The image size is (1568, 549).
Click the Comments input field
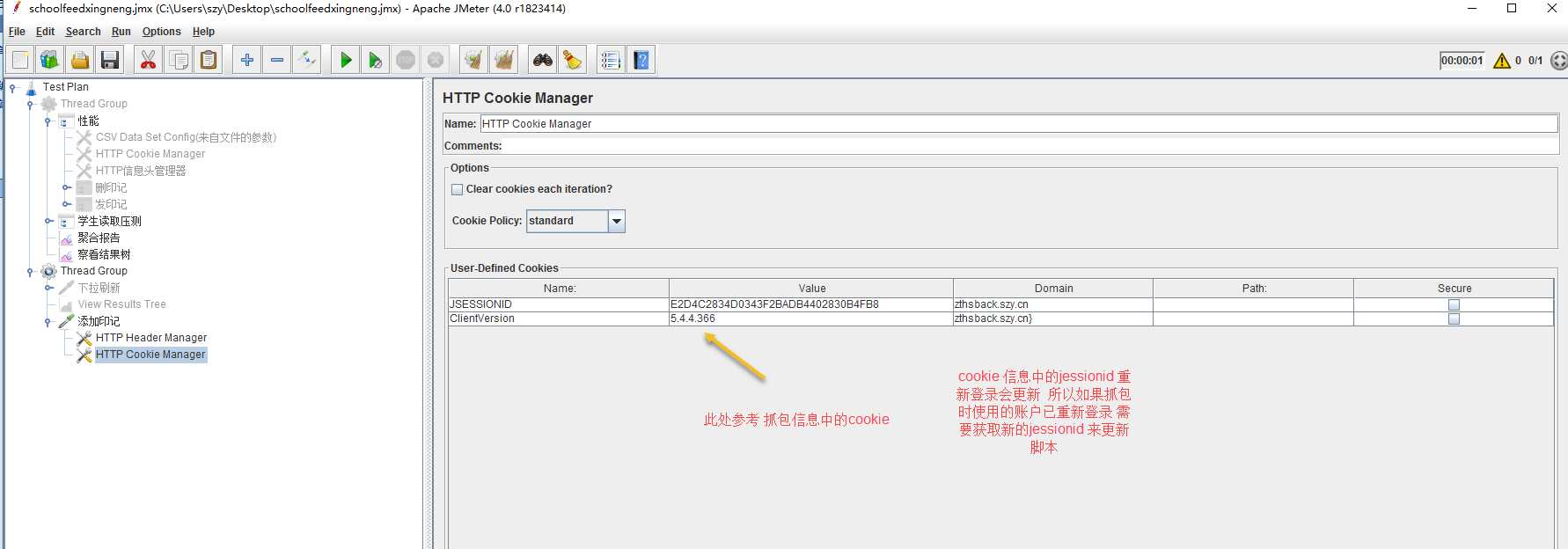pyautogui.click(x=1029, y=146)
